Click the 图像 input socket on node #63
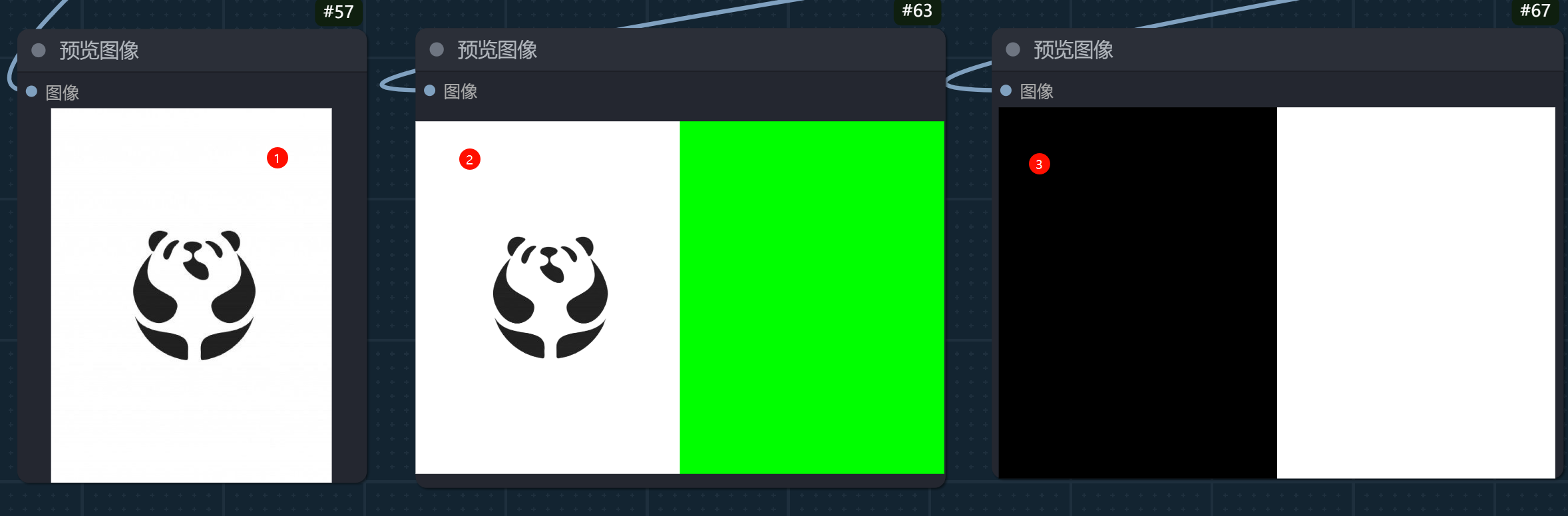 tap(430, 91)
